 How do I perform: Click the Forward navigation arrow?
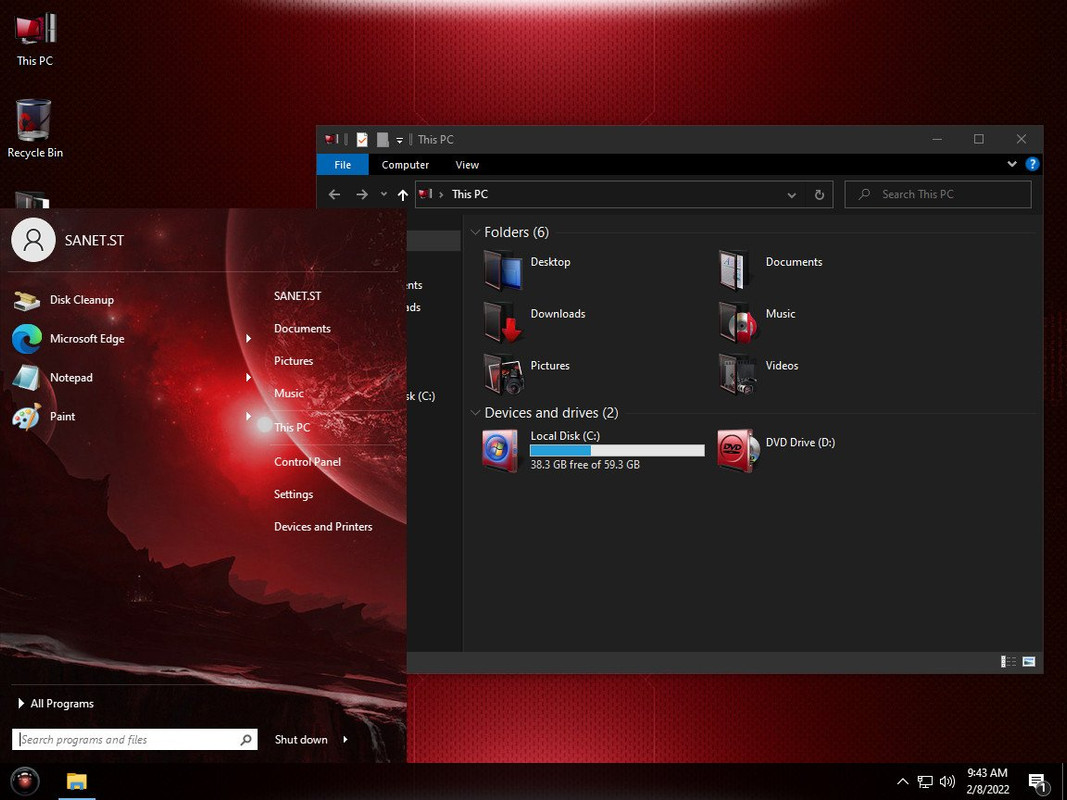(361, 195)
